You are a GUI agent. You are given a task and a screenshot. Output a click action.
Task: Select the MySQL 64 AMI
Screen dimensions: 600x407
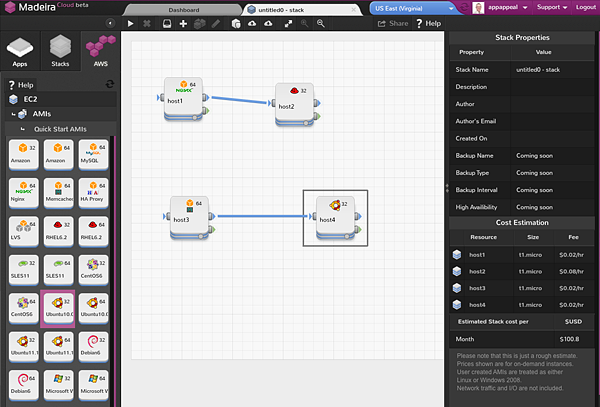pos(93,154)
